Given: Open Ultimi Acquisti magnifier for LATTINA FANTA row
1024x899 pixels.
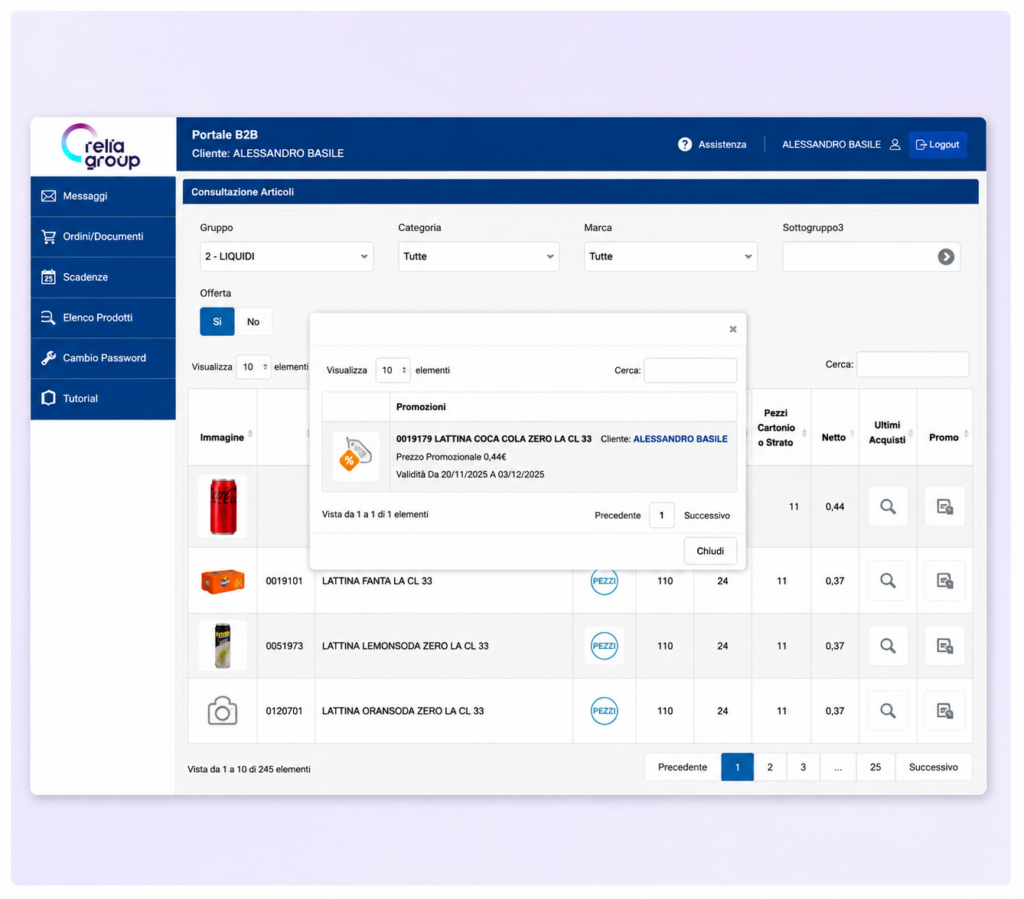Looking at the screenshot, I should pos(888,580).
